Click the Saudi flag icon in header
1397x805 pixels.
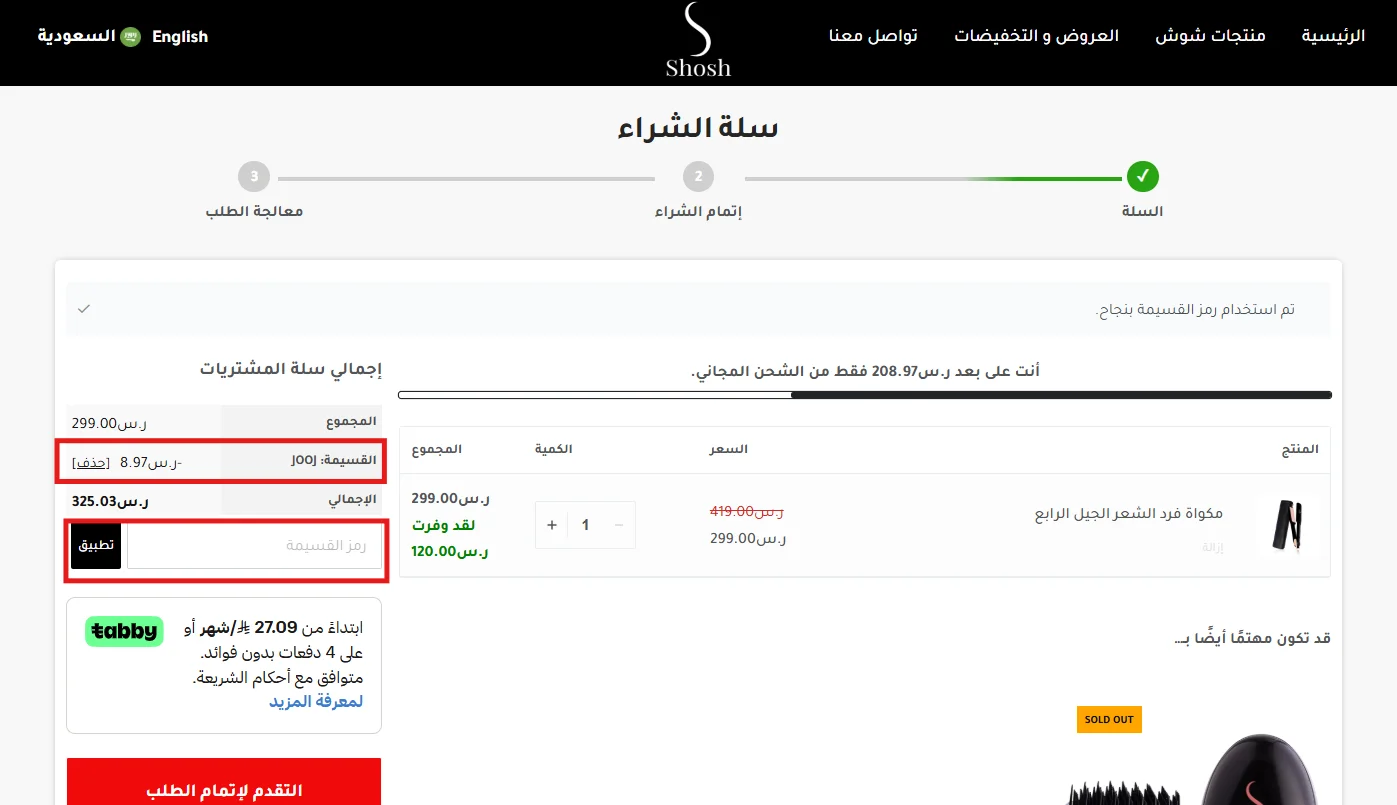tap(130, 37)
